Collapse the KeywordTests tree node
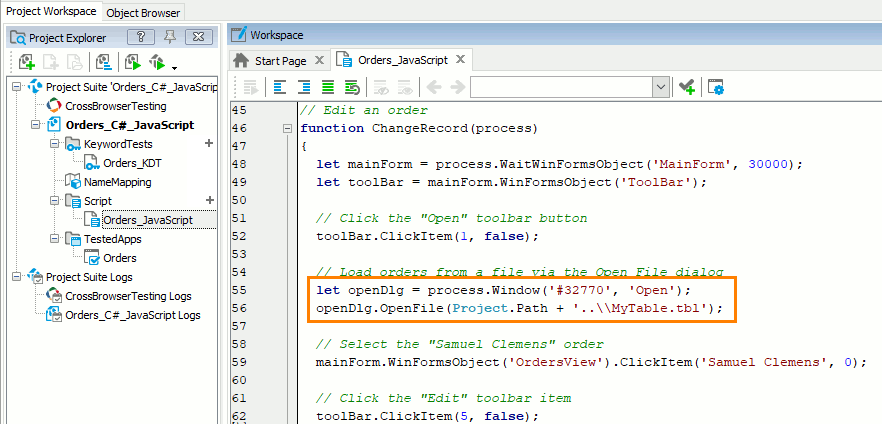Screen dimensions: 882x424 coord(55,144)
